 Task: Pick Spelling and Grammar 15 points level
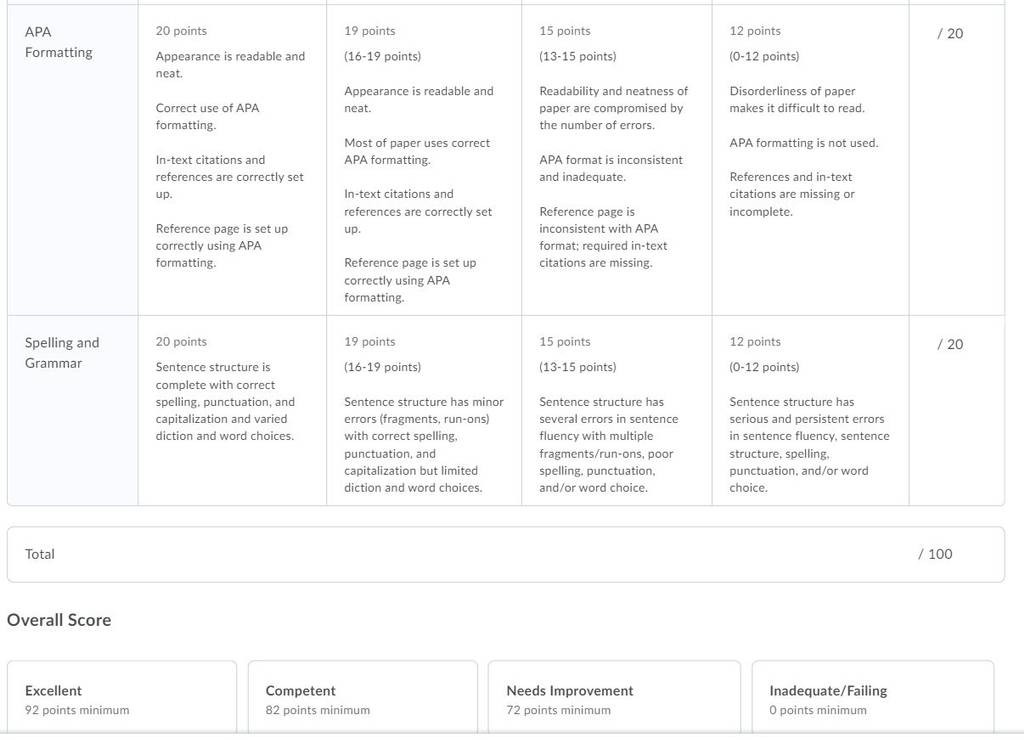[616, 411]
